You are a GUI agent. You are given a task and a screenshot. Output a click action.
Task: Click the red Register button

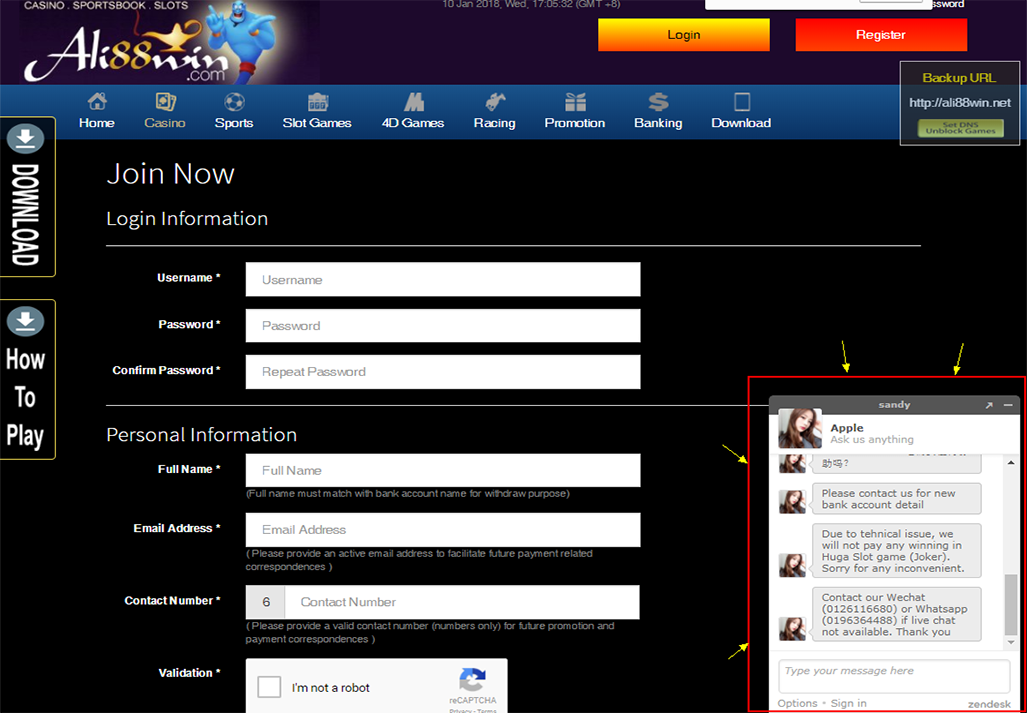(x=881, y=35)
